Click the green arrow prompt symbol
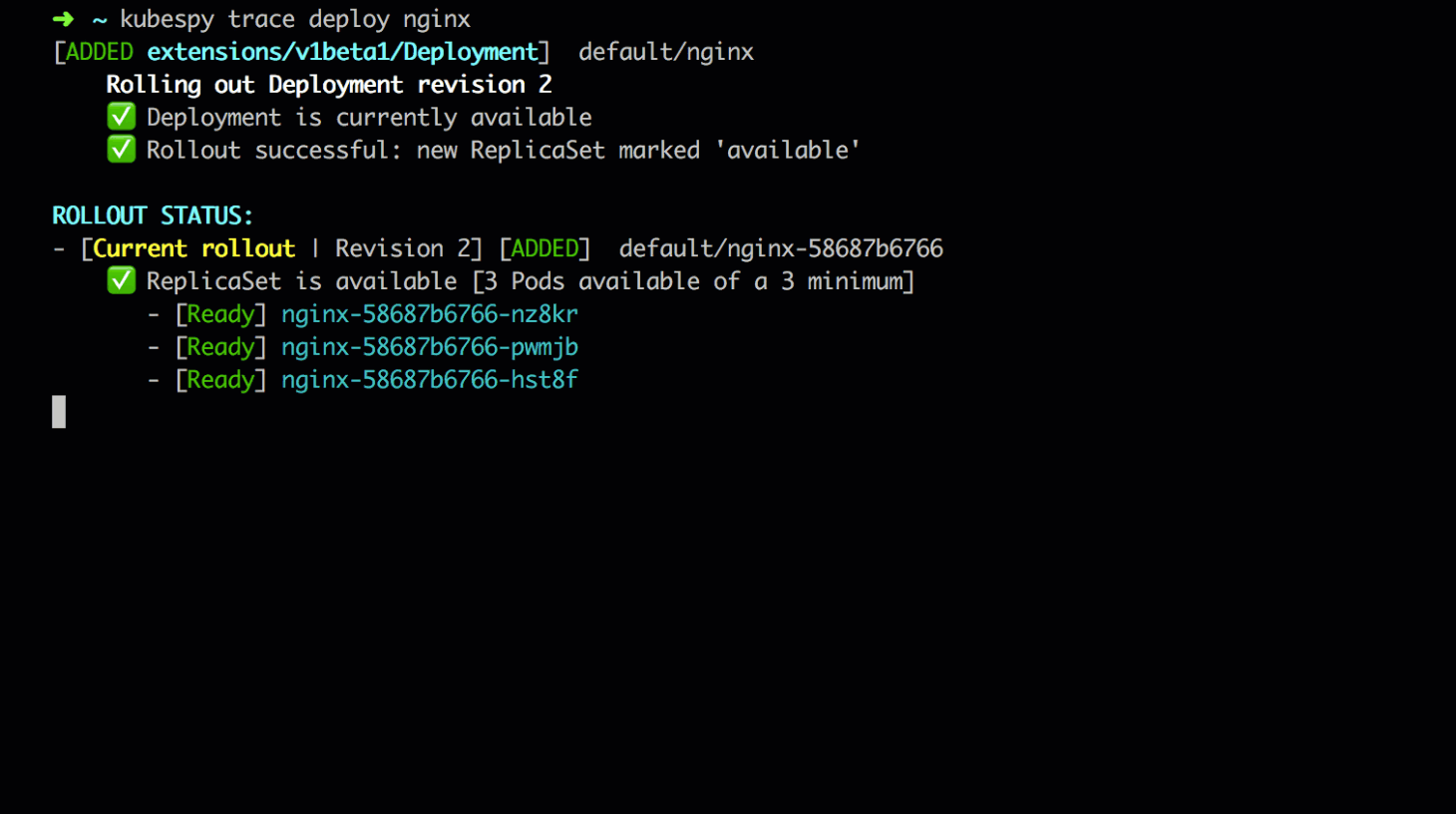 63,19
